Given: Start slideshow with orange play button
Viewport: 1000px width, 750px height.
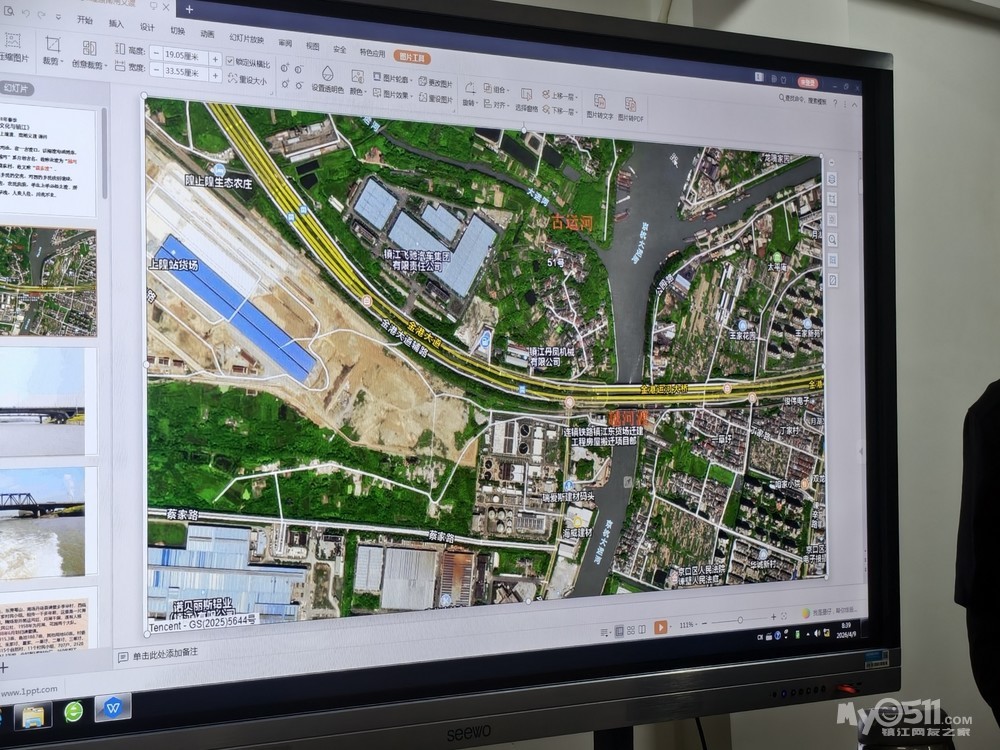Looking at the screenshot, I should tap(661, 627).
